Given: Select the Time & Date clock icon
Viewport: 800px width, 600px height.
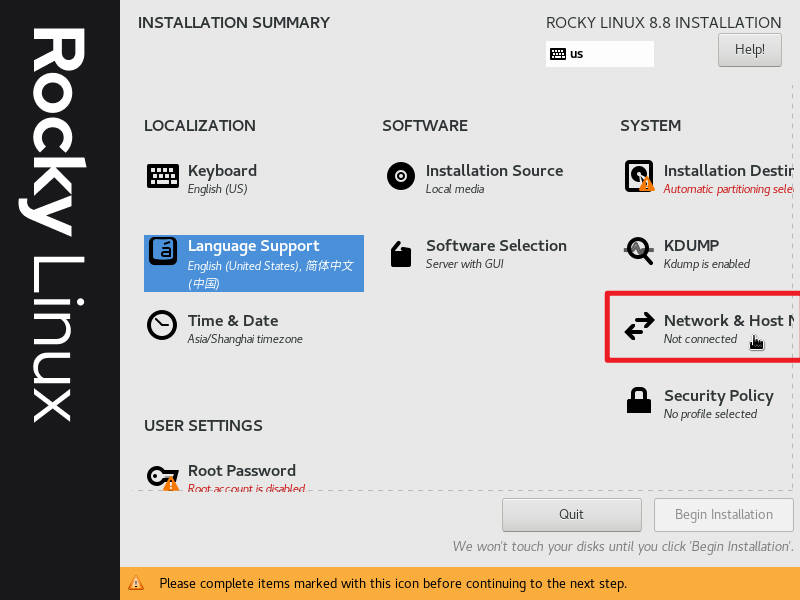Looking at the screenshot, I should [x=162, y=325].
